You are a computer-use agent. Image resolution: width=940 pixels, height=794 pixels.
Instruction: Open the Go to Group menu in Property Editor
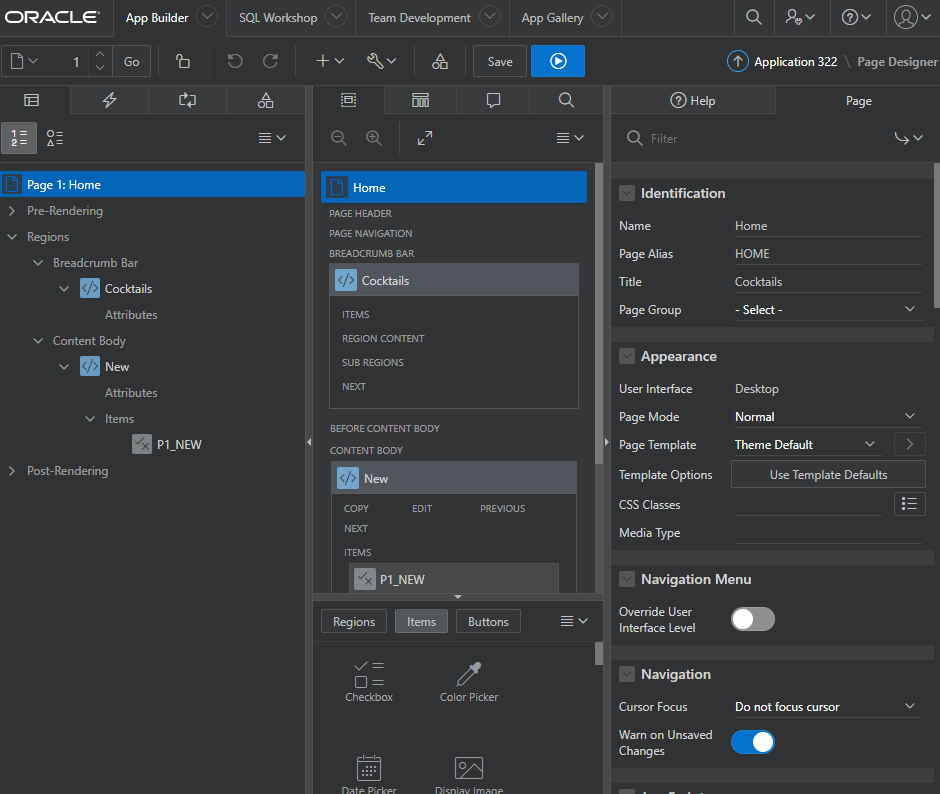(909, 139)
